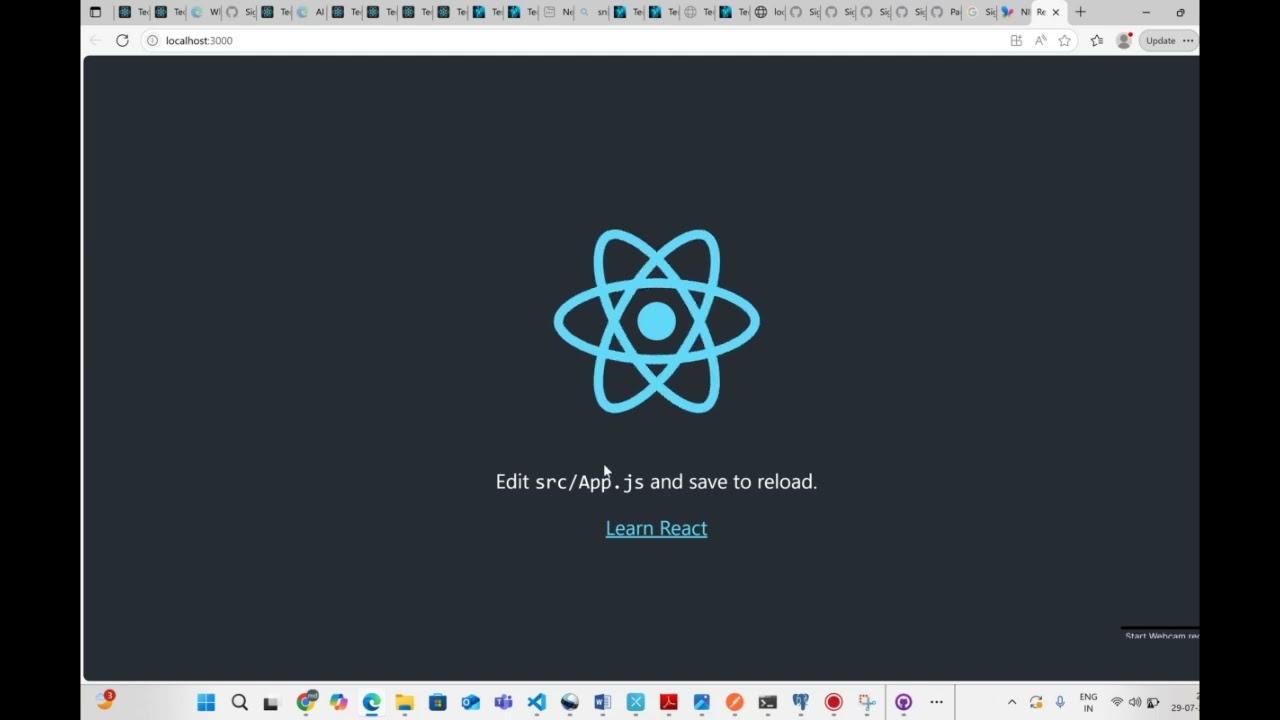View site information icon beside the URL
The width and height of the screenshot is (1280, 720).
[x=152, y=41]
